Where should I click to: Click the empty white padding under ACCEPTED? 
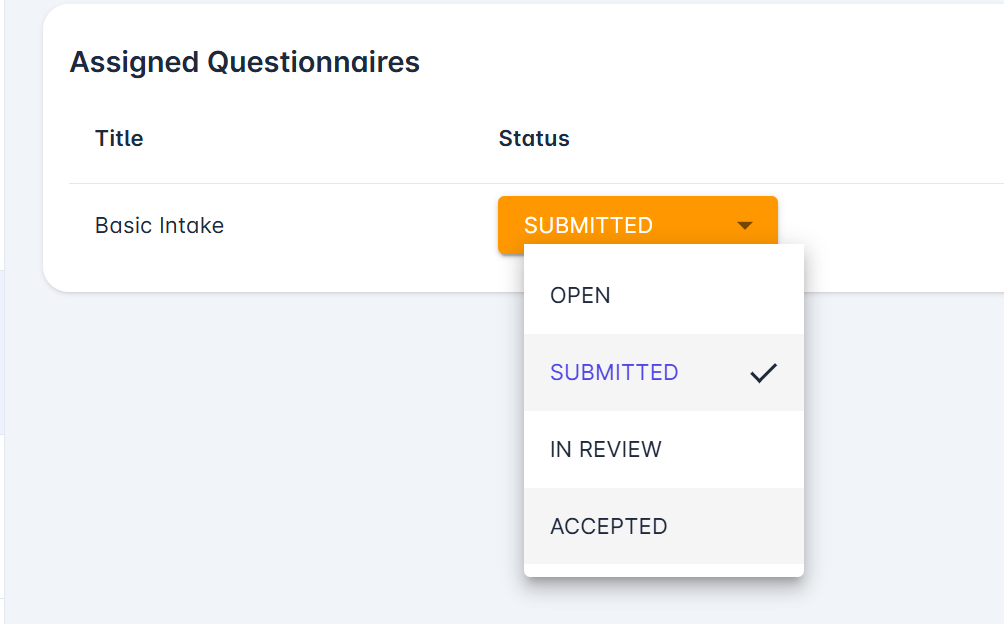(663, 570)
